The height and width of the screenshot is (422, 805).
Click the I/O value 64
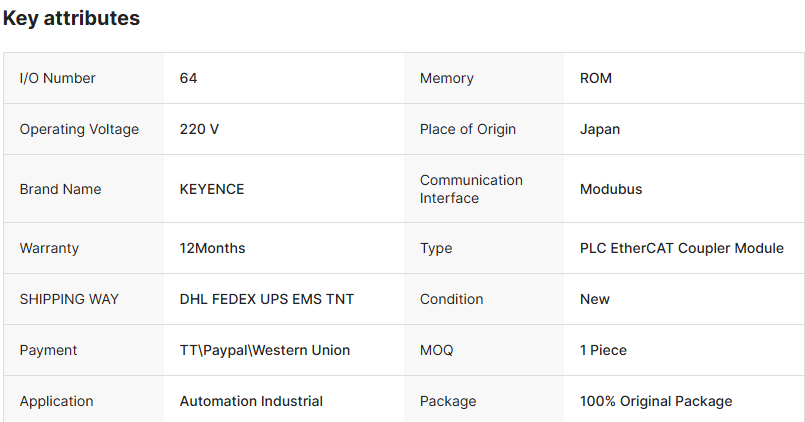pos(188,78)
